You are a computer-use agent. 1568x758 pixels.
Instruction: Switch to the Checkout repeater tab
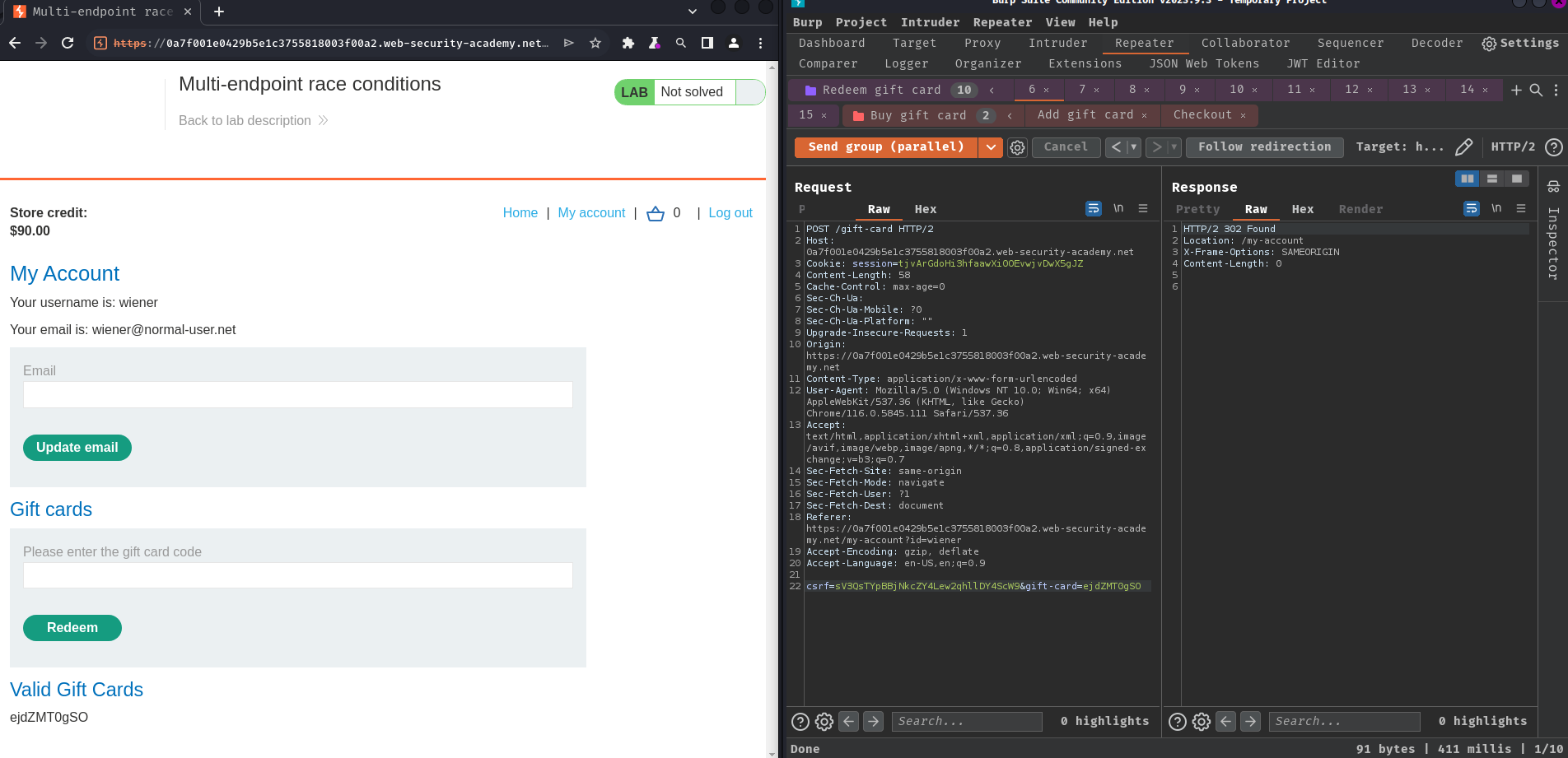1202,115
